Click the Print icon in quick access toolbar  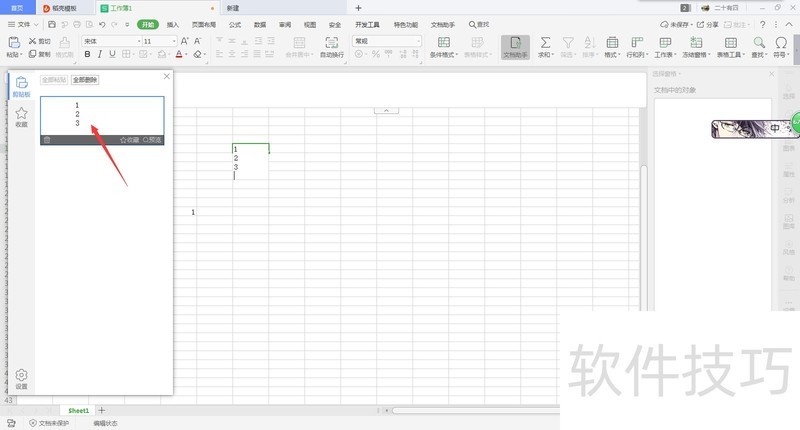[77, 24]
